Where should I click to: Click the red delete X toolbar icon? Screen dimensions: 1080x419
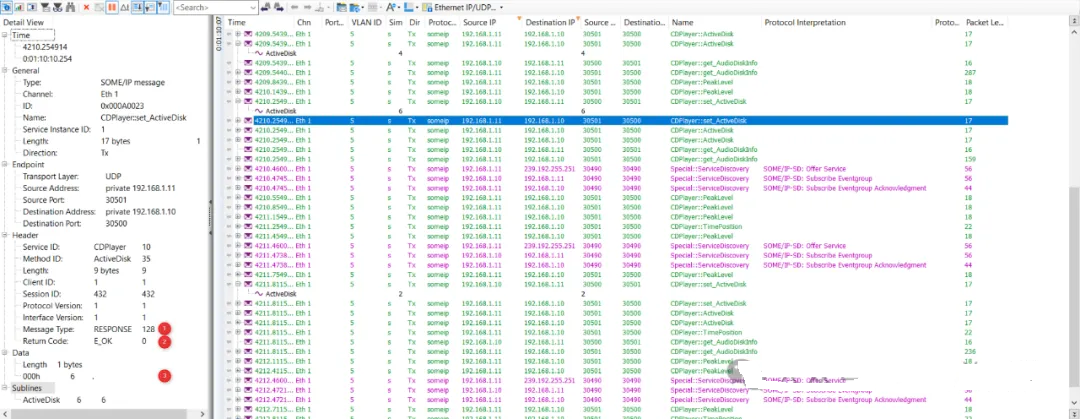point(86,7)
